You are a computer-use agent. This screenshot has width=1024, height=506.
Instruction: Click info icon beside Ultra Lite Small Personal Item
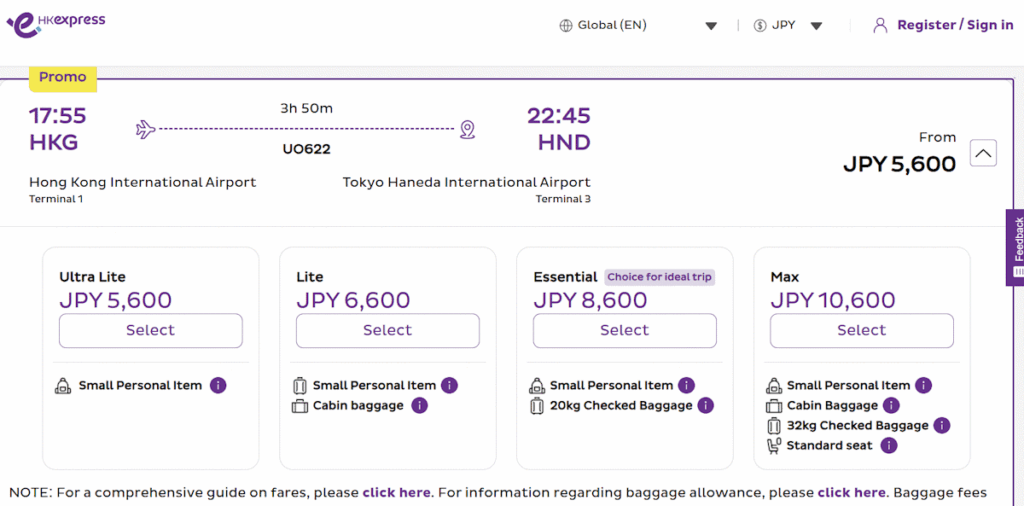(x=218, y=385)
